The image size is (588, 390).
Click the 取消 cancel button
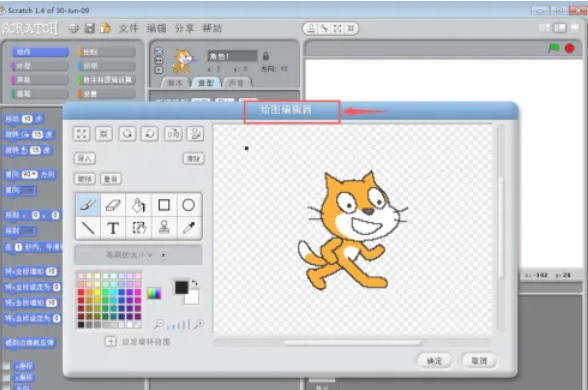[x=479, y=361]
